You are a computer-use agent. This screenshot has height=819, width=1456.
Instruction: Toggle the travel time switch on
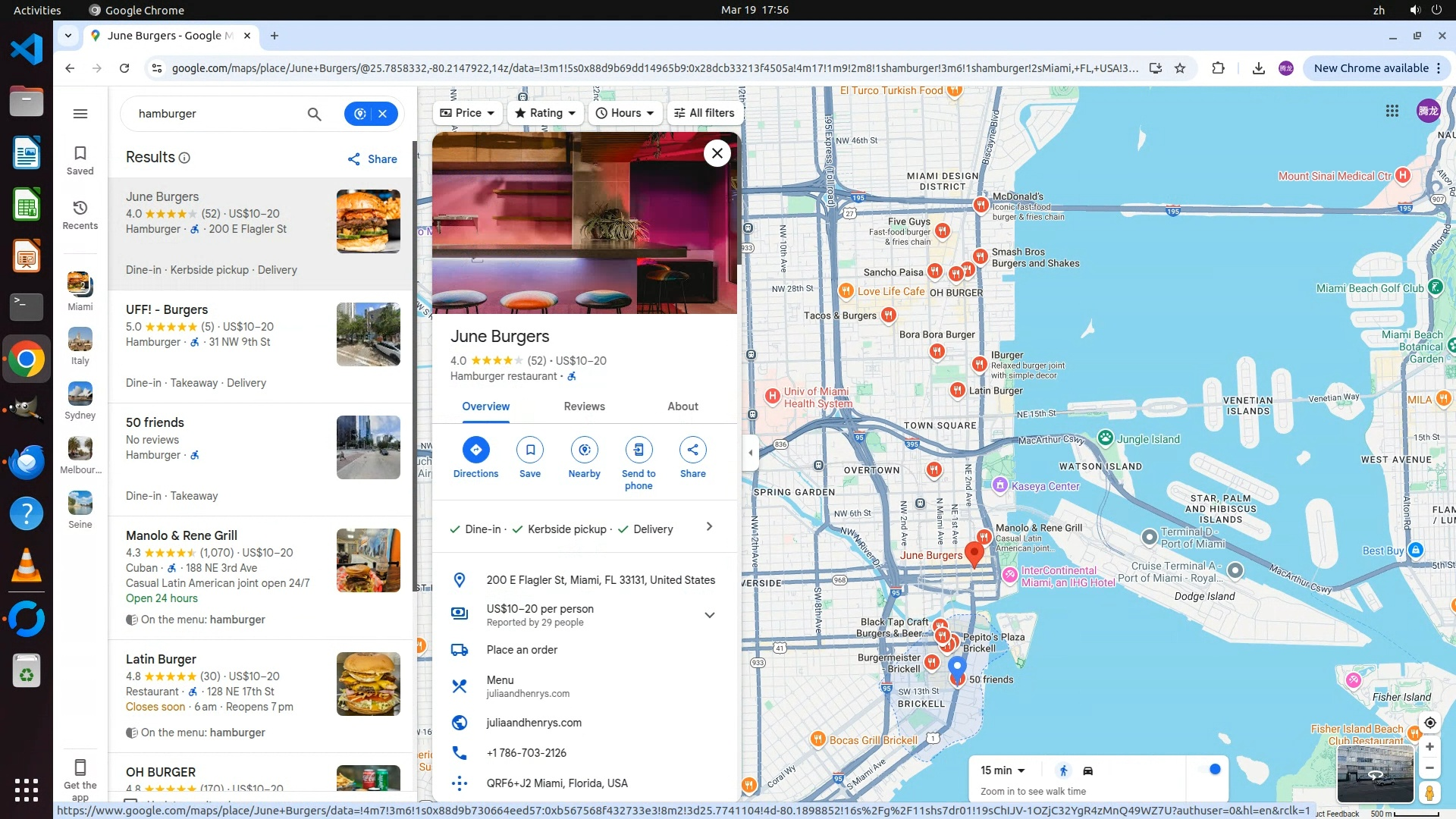pos(1210,770)
